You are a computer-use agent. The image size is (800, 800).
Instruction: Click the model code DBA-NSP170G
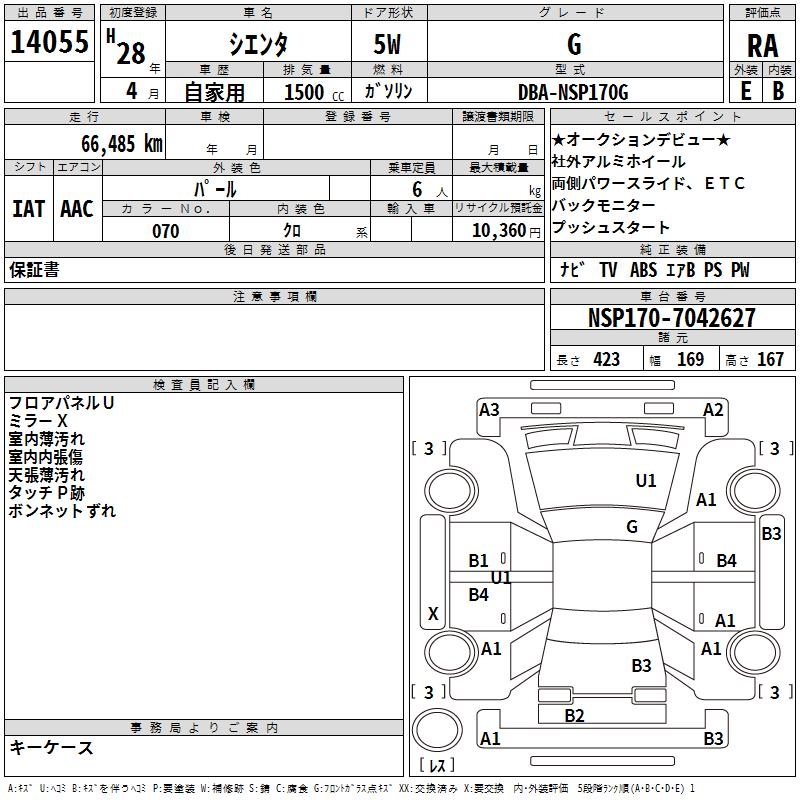(x=574, y=92)
